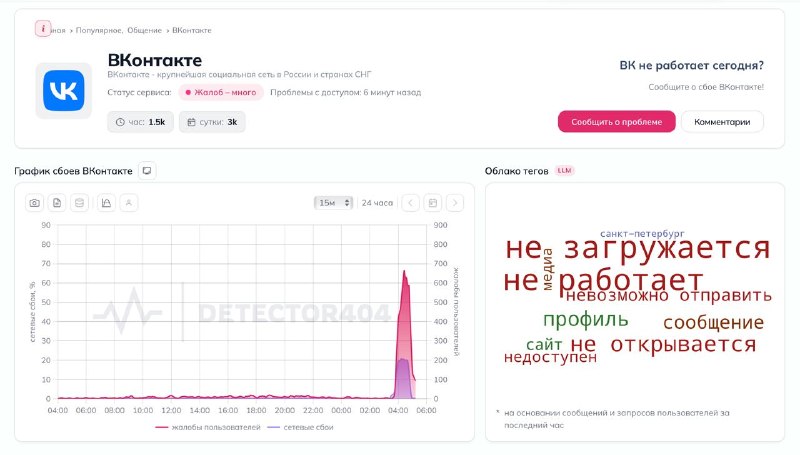Toggle жалобы пользователей legend series
The image size is (800, 455).
click(208, 427)
